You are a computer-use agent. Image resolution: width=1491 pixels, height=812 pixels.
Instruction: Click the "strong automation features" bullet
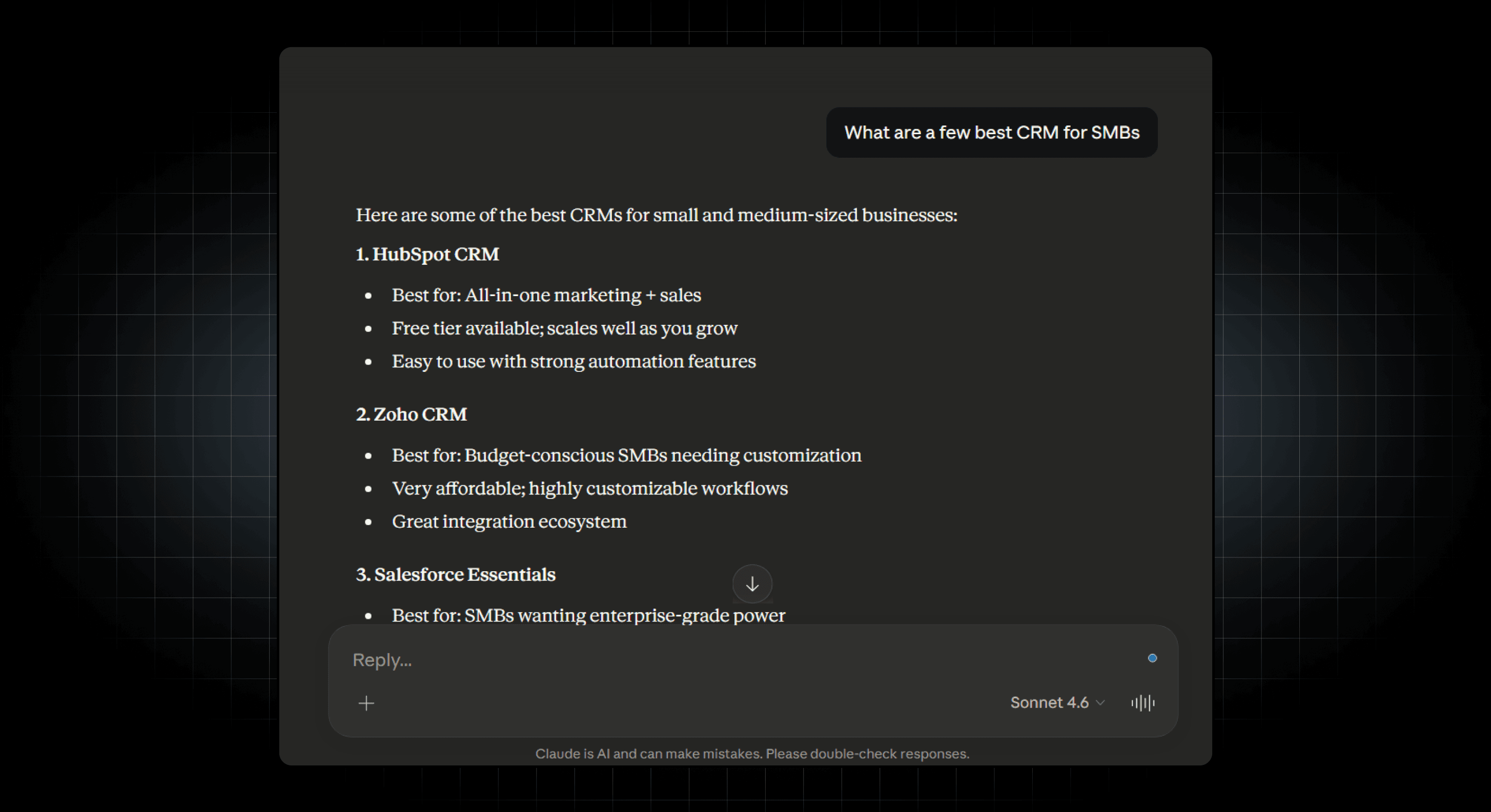click(x=574, y=362)
